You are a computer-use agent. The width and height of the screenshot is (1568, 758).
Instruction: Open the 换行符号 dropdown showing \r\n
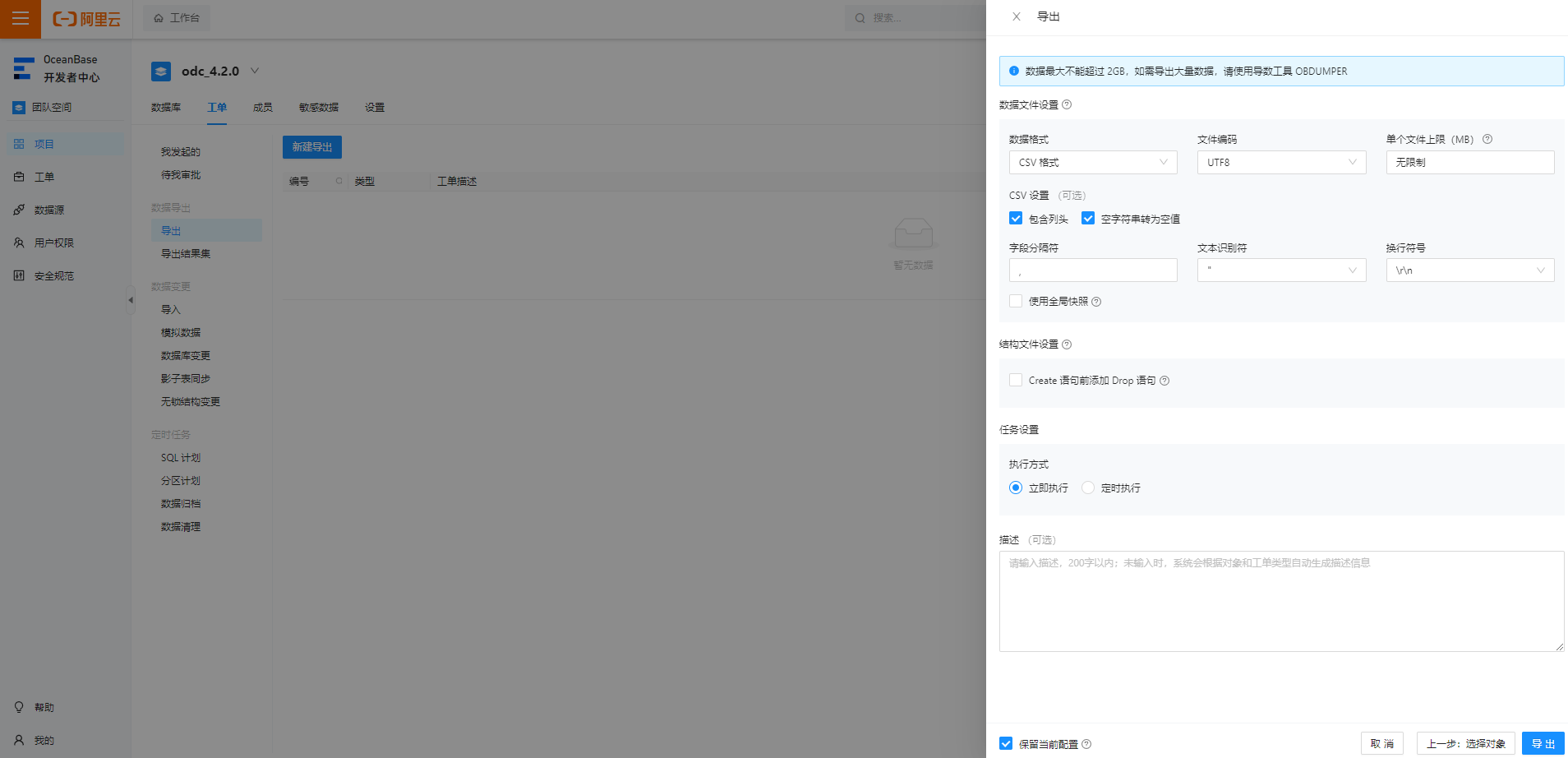(1470, 270)
